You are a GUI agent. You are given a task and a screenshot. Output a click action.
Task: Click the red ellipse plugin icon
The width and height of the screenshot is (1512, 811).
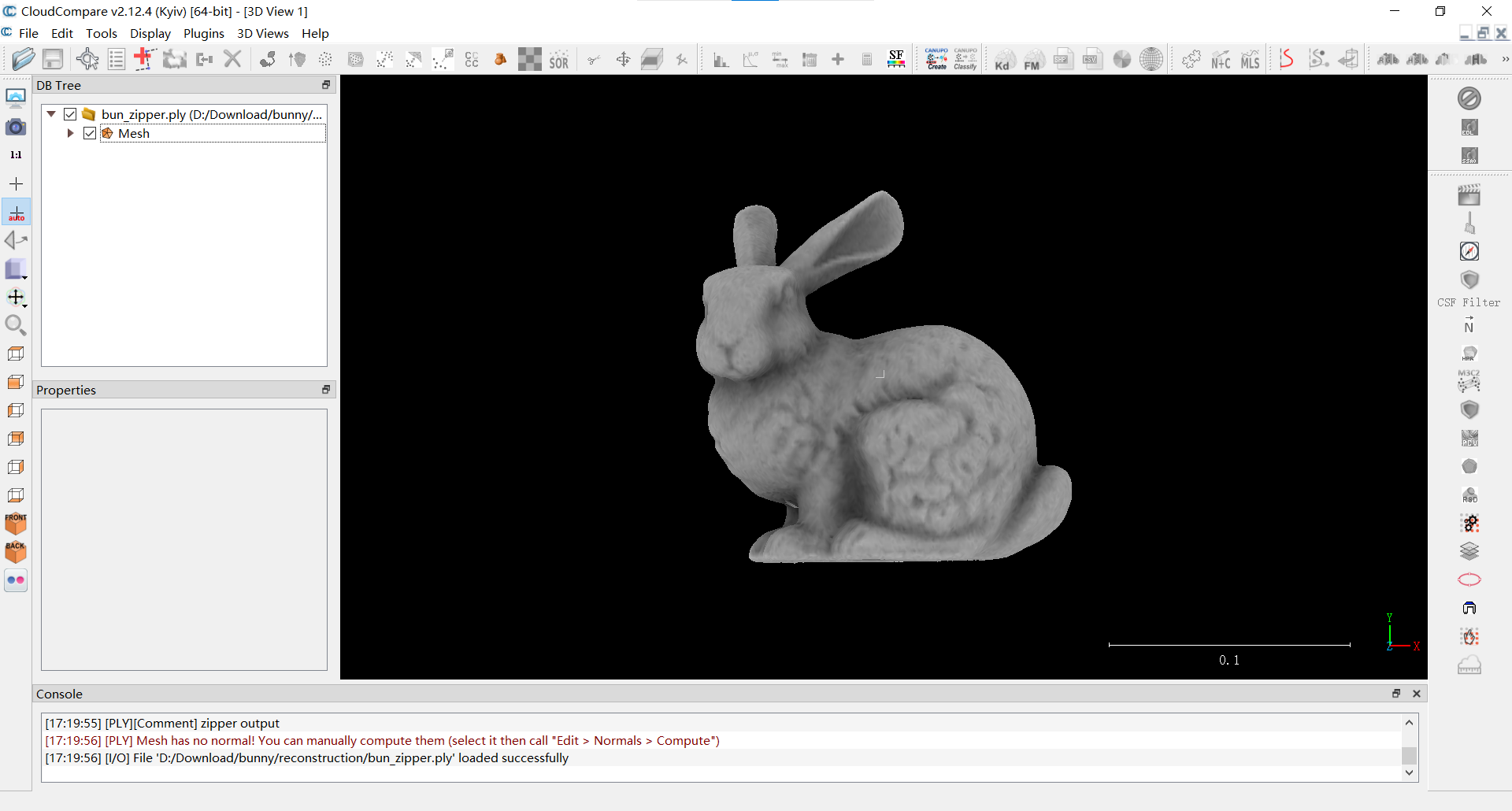[x=1469, y=580]
